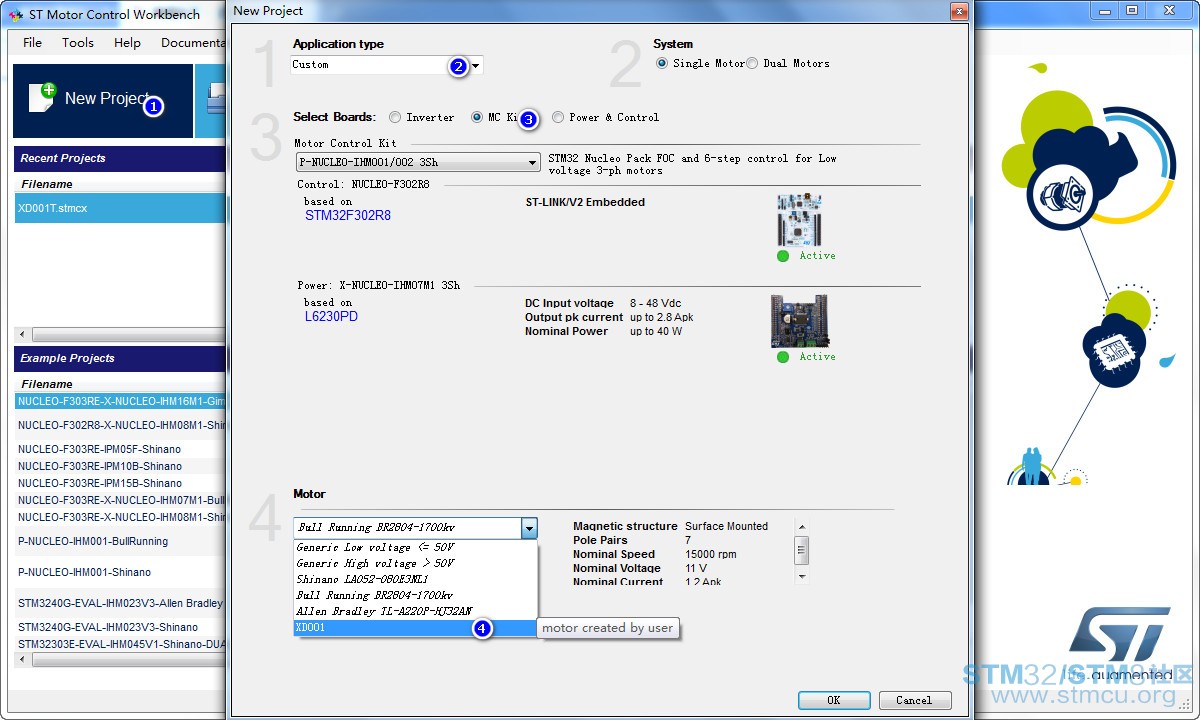Select example NUCLEO-F303RE-X-NUCLEO-IHM16M1 project
The image size is (1200, 720).
click(x=120, y=401)
